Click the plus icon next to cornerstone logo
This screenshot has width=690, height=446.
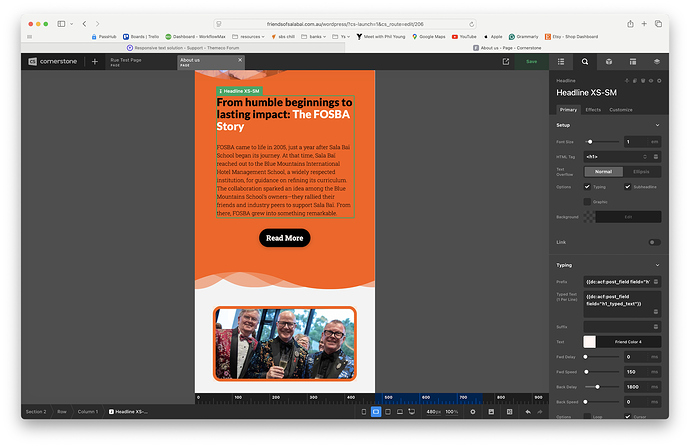coord(95,62)
